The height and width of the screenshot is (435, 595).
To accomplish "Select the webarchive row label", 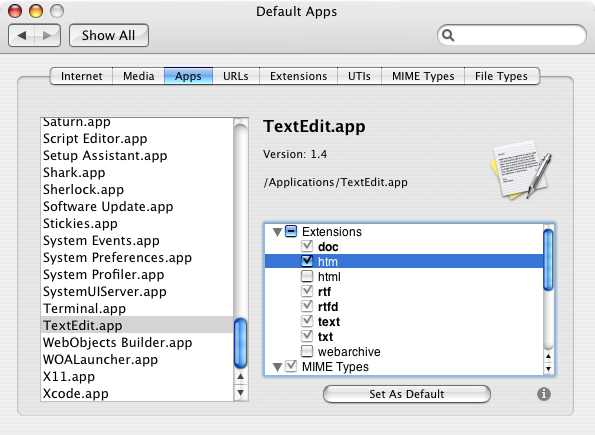I will coord(349,352).
